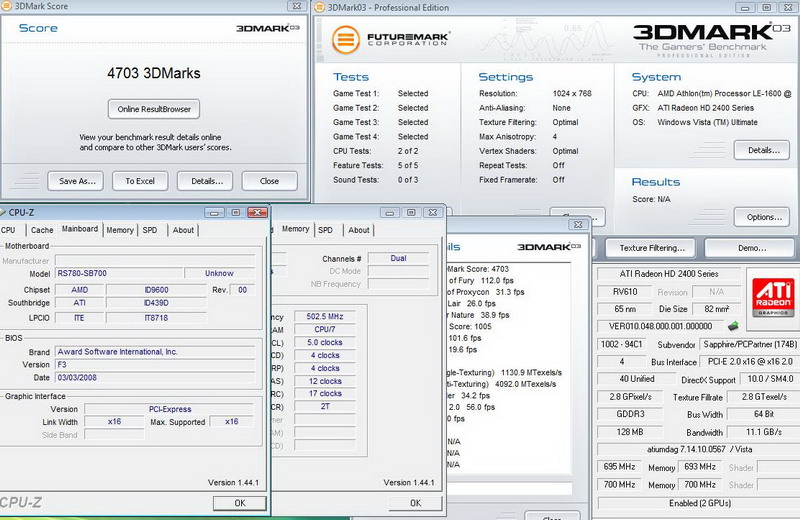Click OK in the CPU-Z Memory window

[x=416, y=503]
